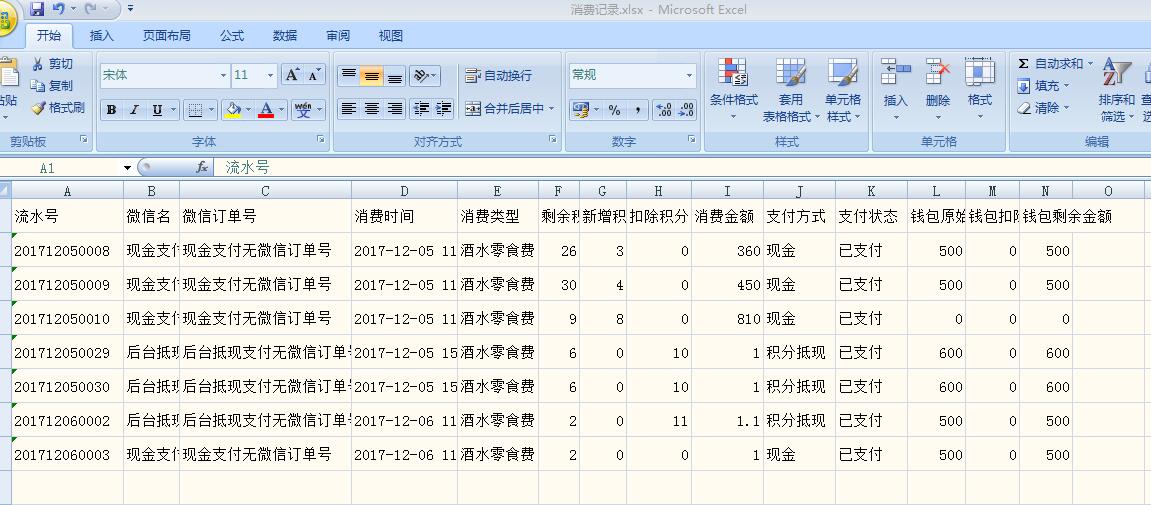Select the Format Painter (格式刷) brush

pyautogui.click(x=38, y=108)
